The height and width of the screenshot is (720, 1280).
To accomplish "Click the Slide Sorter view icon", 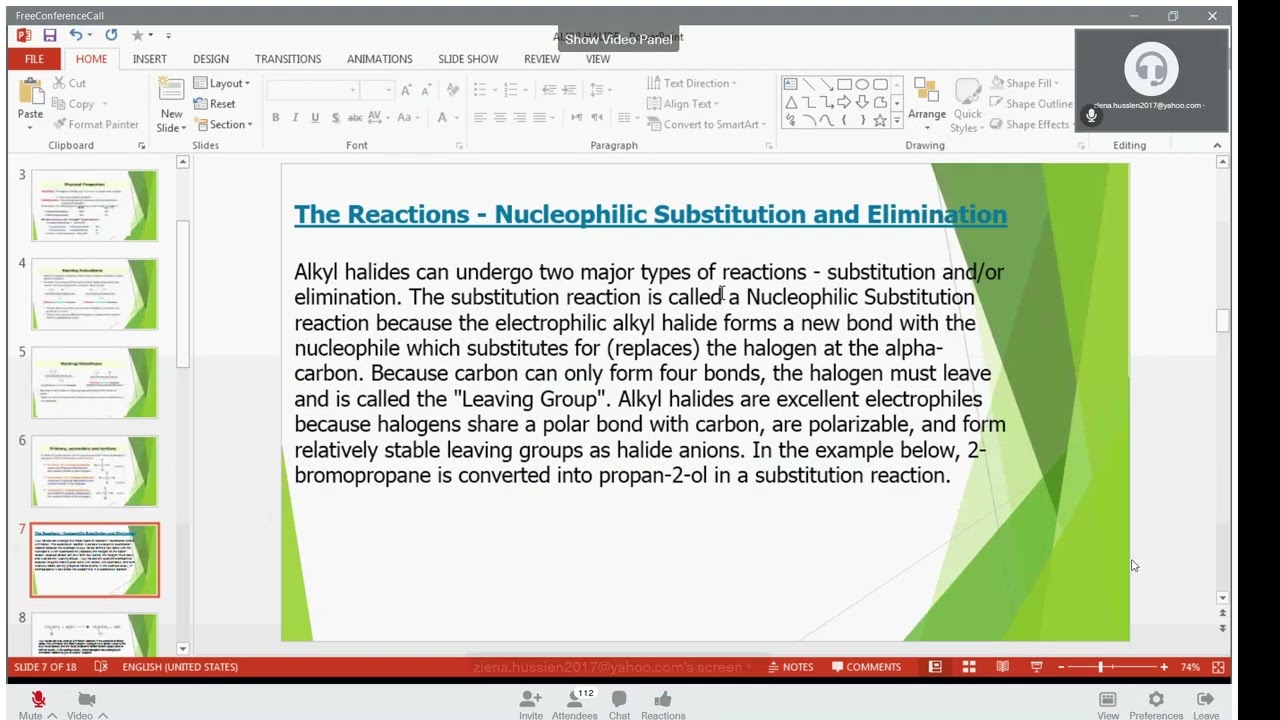I will point(969,667).
